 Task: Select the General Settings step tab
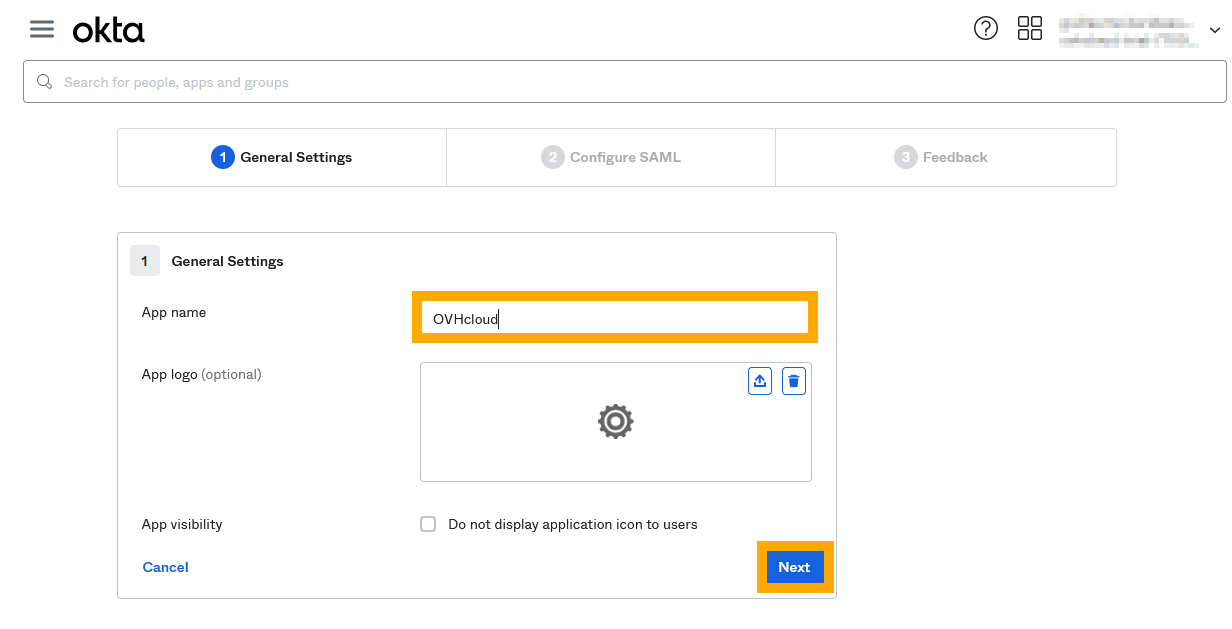pos(282,157)
